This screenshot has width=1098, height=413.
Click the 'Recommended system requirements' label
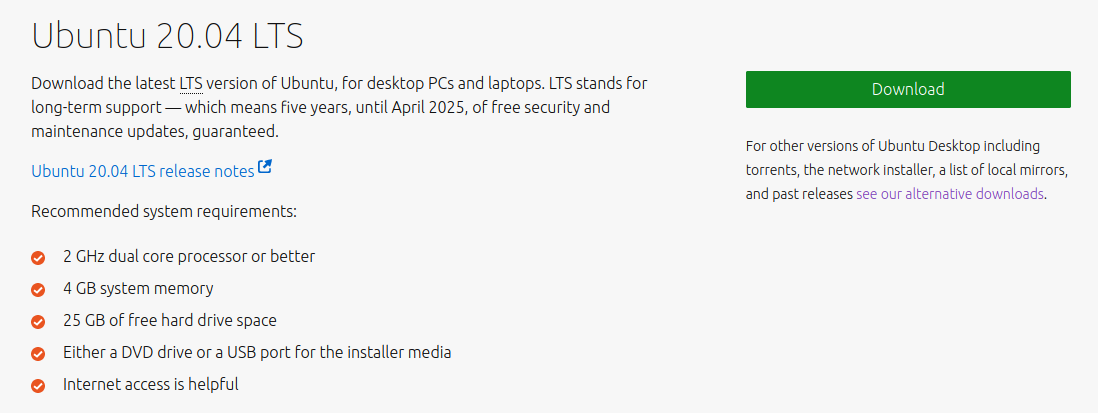click(x=165, y=211)
